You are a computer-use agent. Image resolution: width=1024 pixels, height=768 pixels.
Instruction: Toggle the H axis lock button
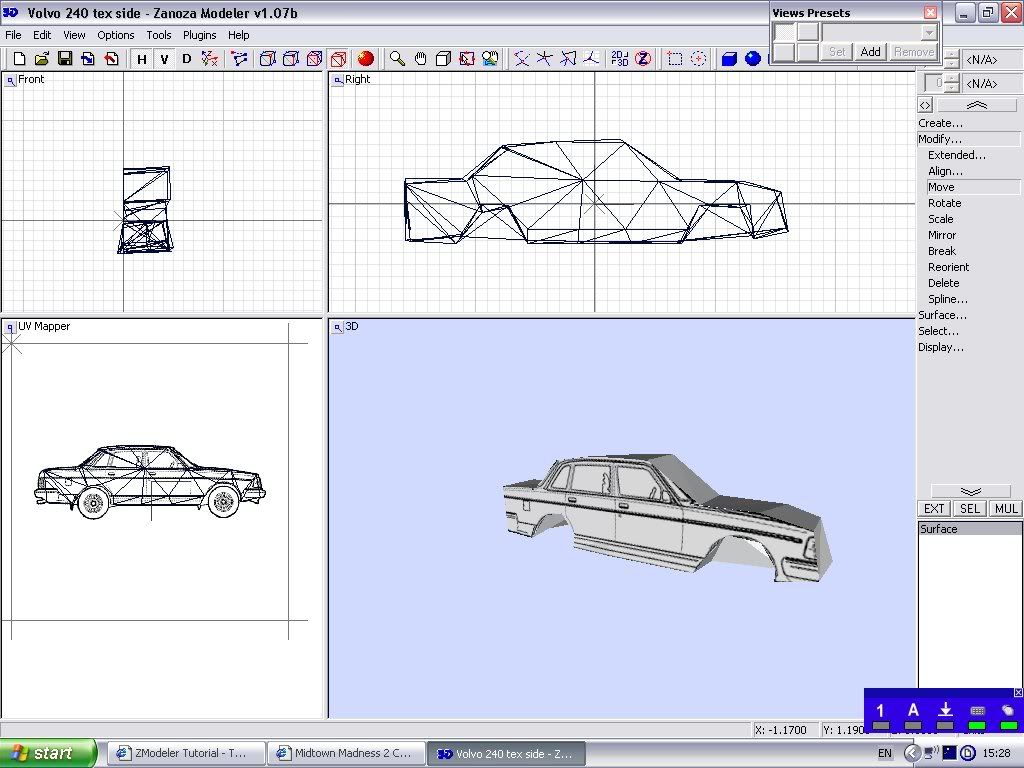pos(142,59)
